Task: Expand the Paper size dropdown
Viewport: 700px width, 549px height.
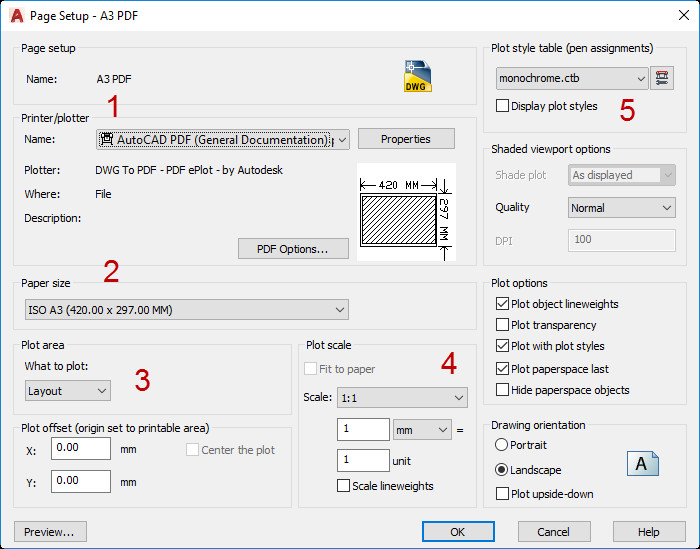Action: tap(186, 310)
